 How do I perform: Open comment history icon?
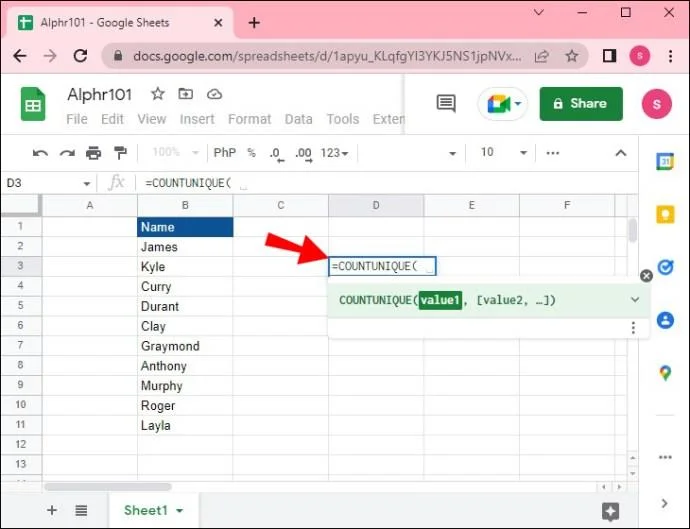pos(446,103)
